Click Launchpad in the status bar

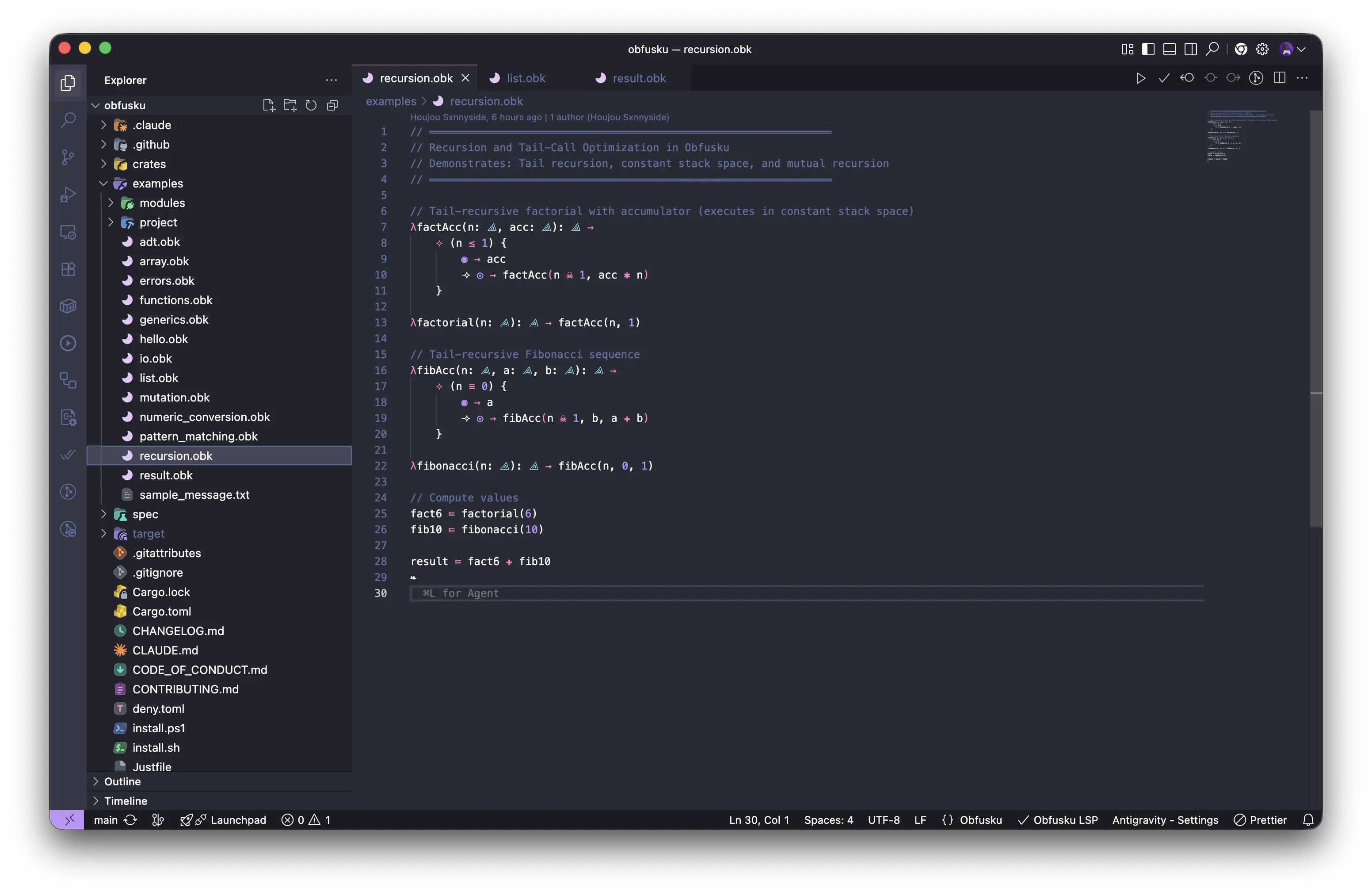pyautogui.click(x=222, y=820)
